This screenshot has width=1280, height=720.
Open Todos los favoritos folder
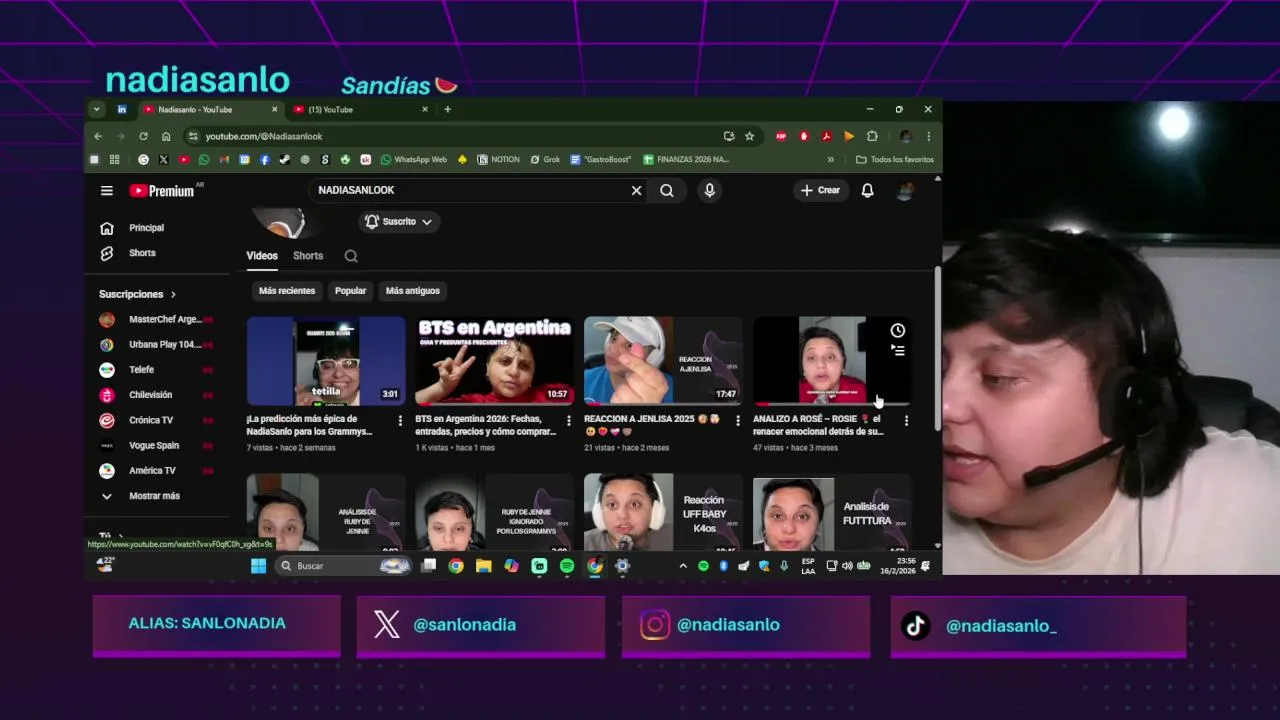click(x=895, y=159)
